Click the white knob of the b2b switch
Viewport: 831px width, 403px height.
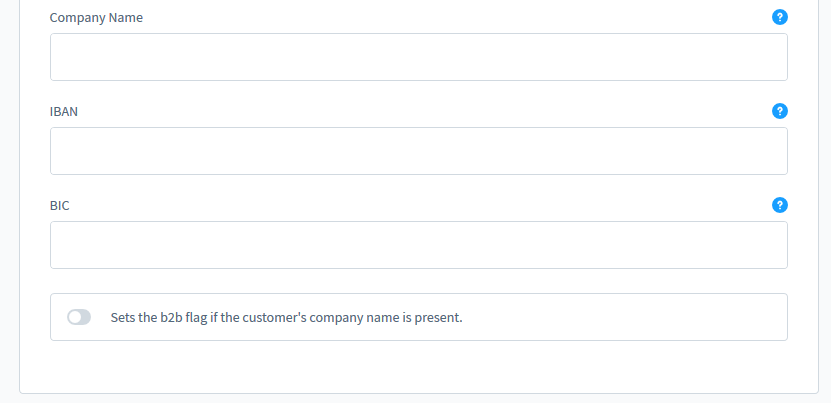click(75, 317)
